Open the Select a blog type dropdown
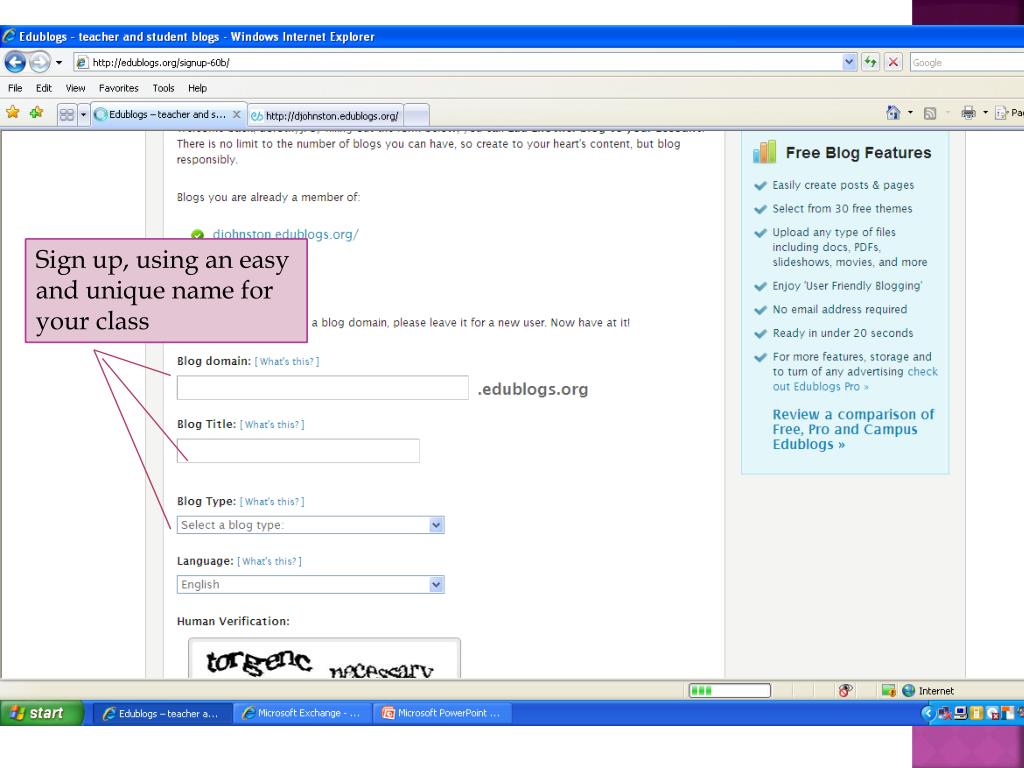This screenshot has height=768, width=1024. [x=310, y=525]
